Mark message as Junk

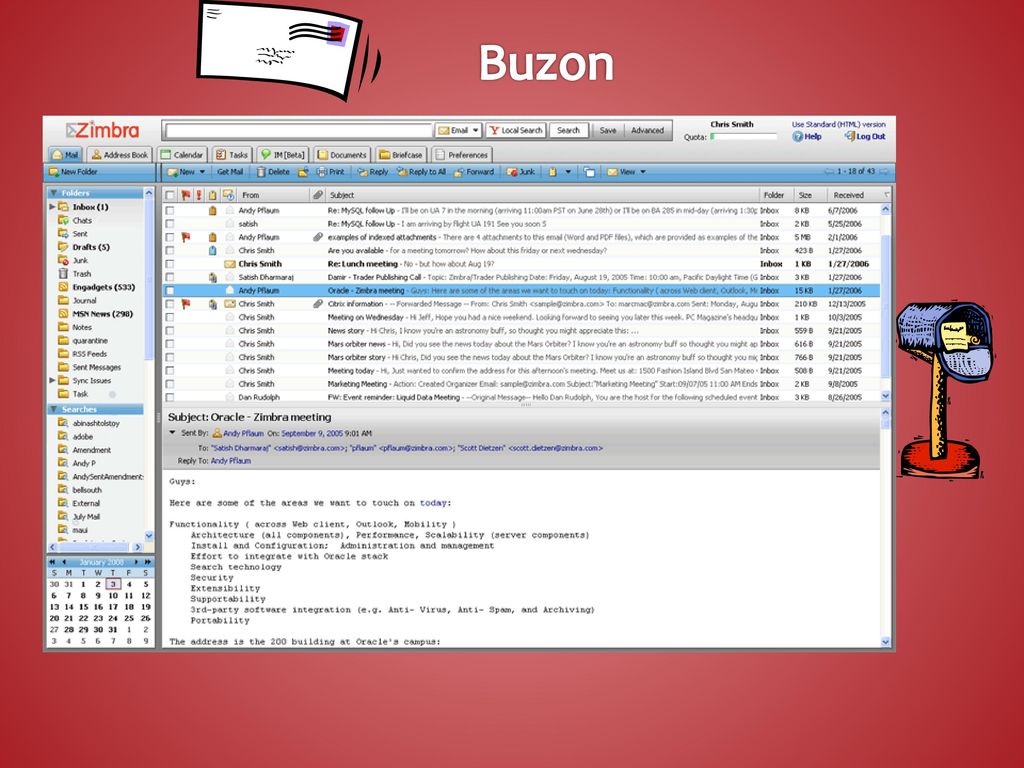[x=520, y=172]
